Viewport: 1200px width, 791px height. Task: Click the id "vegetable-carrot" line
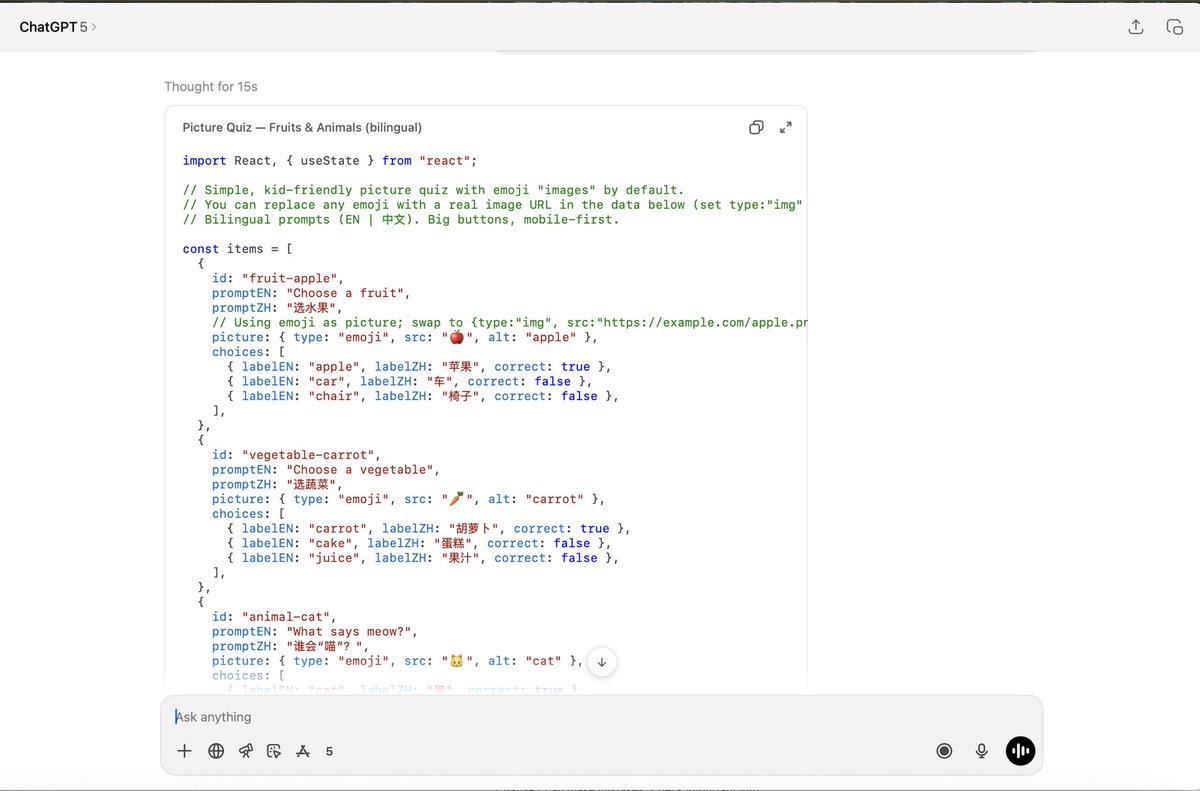point(296,455)
